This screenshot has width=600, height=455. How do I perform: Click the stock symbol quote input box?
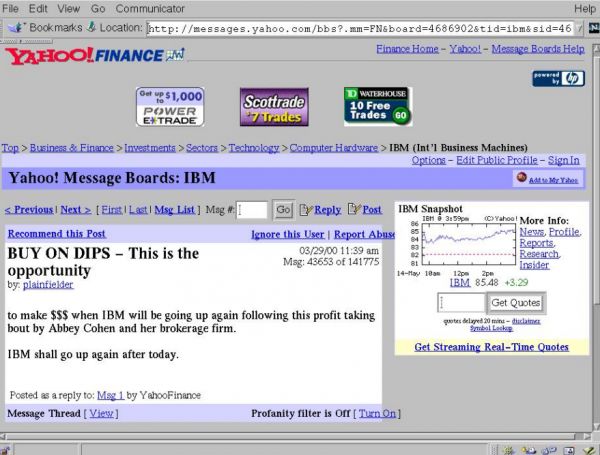pyautogui.click(x=461, y=303)
